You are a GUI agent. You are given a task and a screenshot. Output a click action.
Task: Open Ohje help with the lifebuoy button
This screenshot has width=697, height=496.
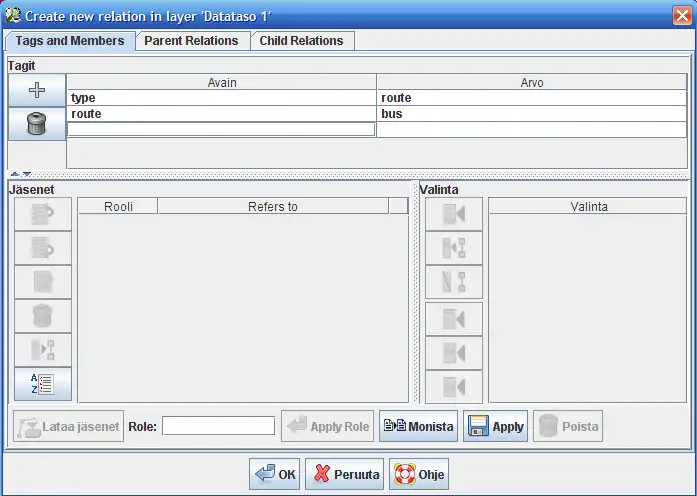coord(418,475)
